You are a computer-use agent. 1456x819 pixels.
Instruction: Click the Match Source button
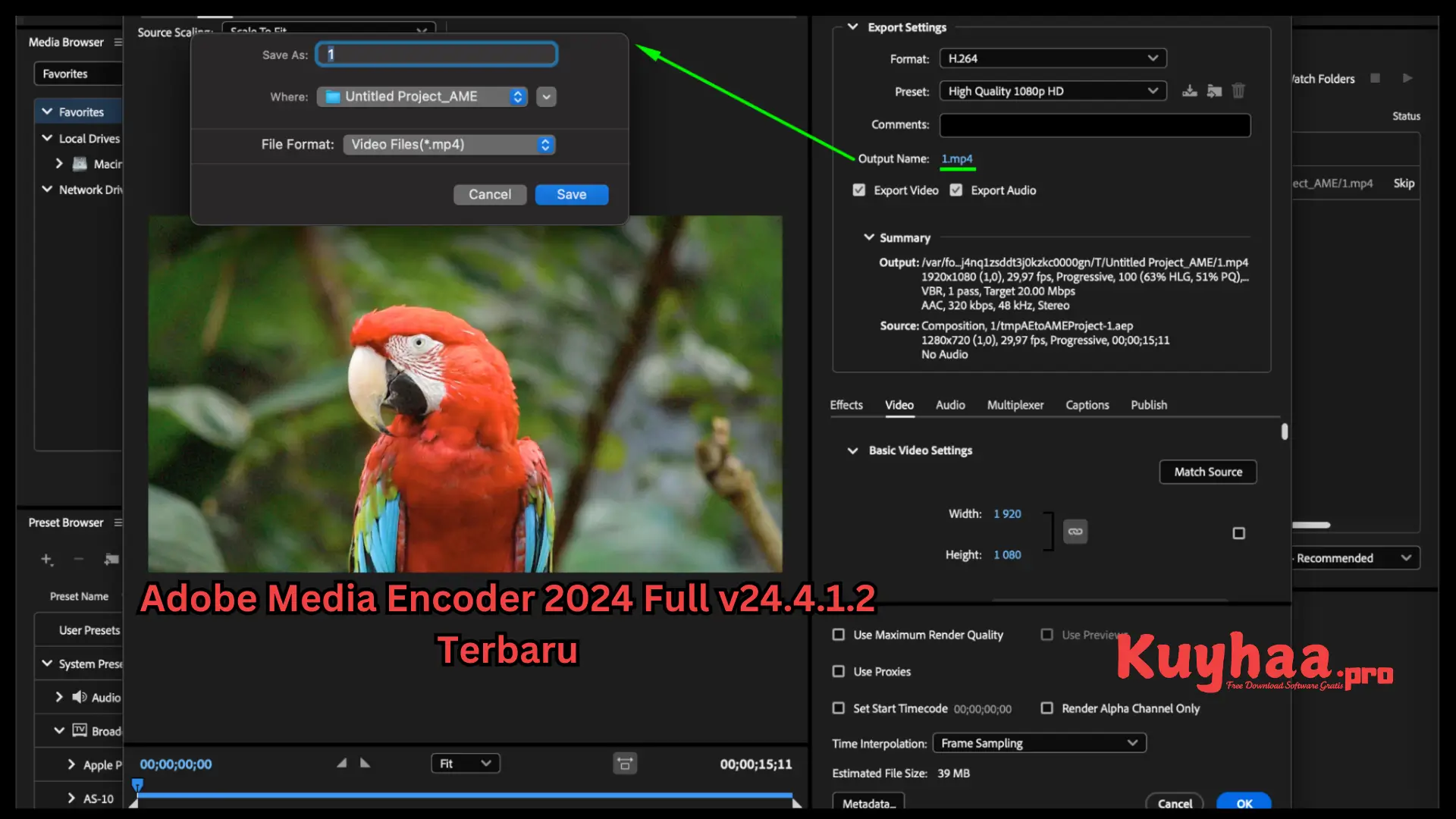(1207, 472)
